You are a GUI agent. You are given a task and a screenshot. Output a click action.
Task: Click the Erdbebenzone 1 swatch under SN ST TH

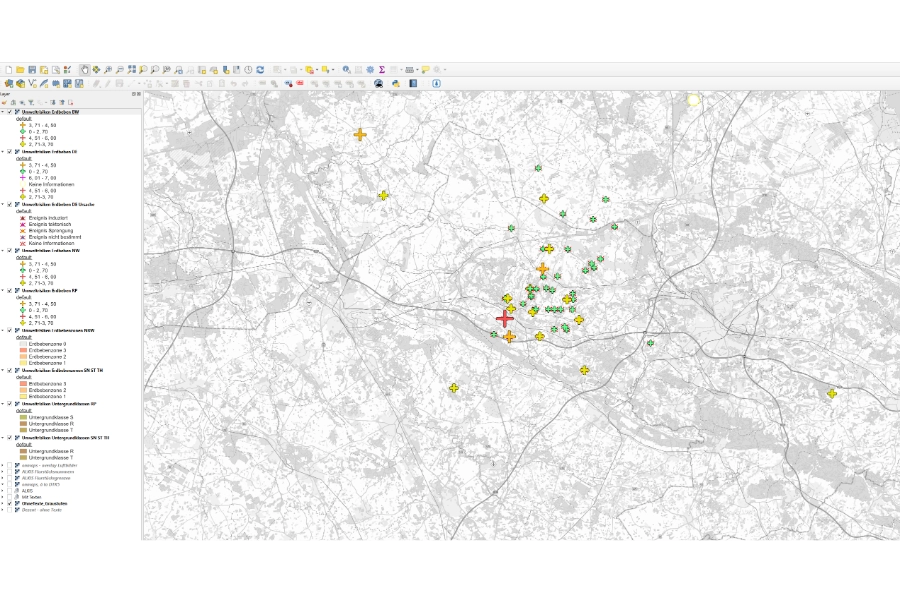pyautogui.click(x=23, y=397)
